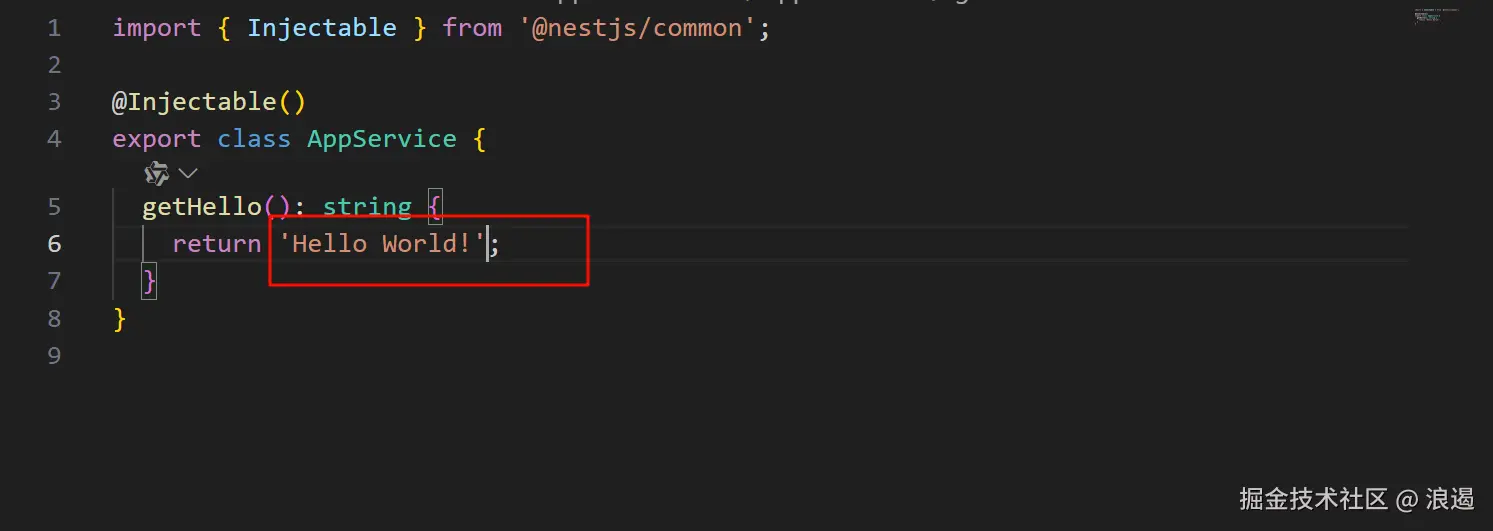
Task: Click the class keyword on line 4
Action: pos(254,139)
